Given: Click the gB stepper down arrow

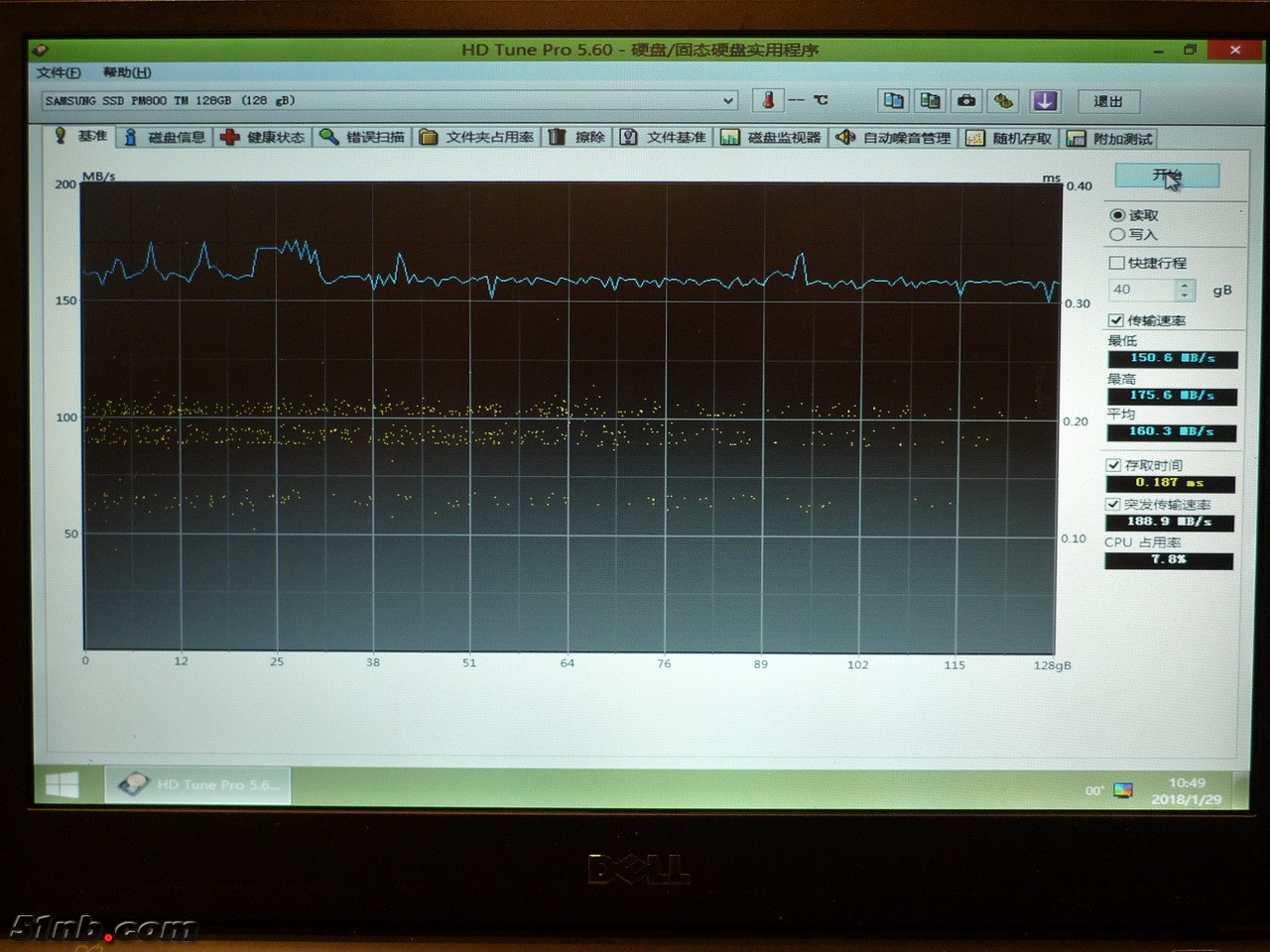Looking at the screenshot, I should pyautogui.click(x=1184, y=295).
